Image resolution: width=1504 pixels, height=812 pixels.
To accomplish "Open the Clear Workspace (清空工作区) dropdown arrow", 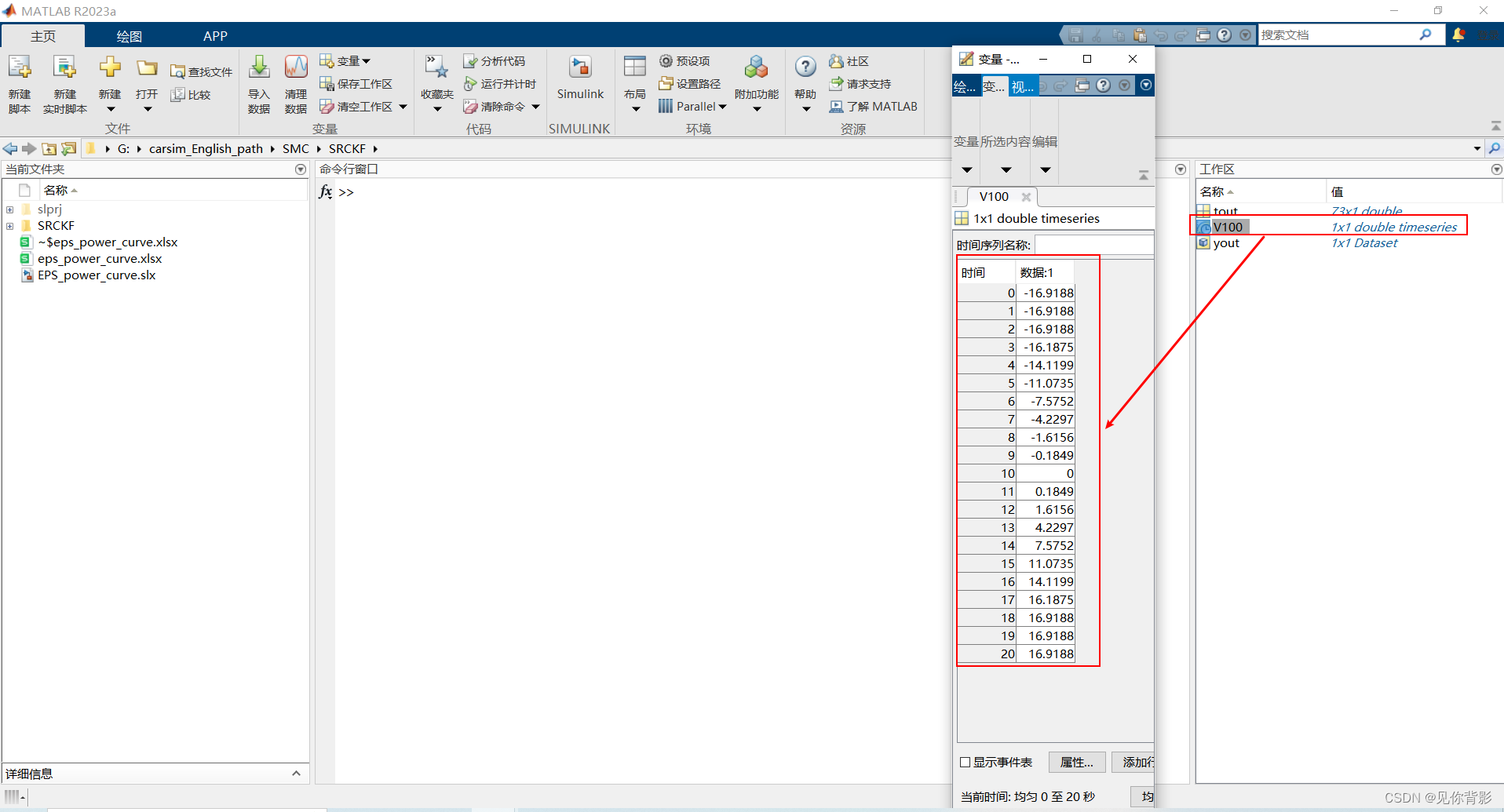I will point(403,107).
